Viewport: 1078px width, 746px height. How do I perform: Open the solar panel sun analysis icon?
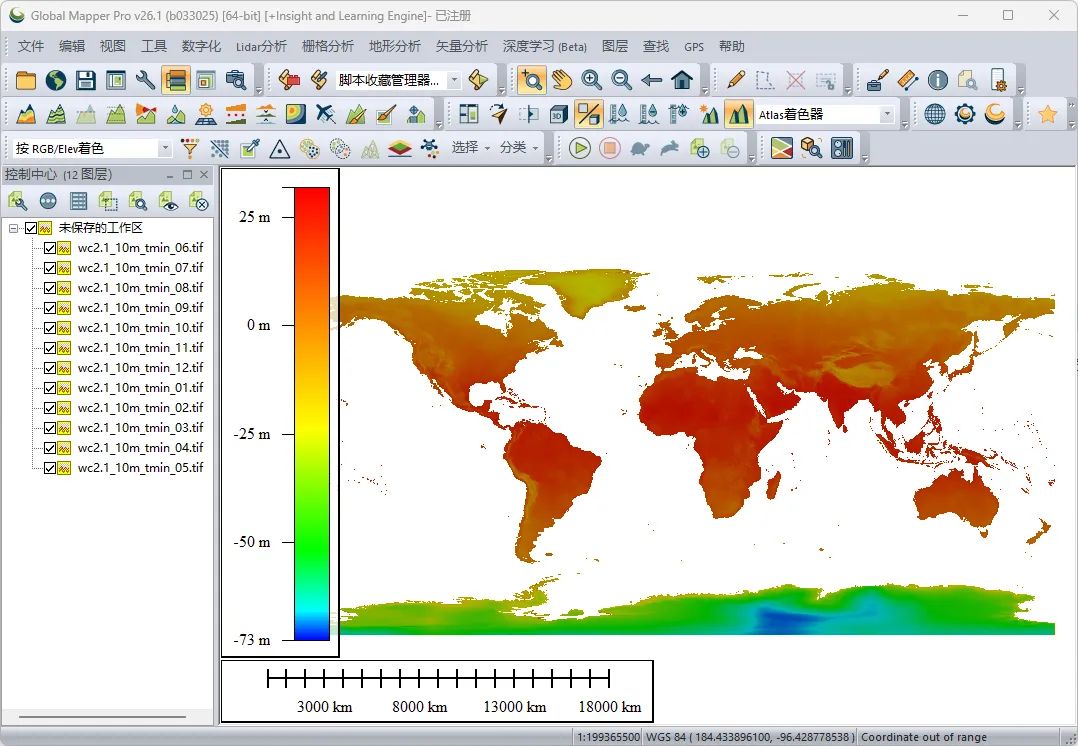coord(206,114)
